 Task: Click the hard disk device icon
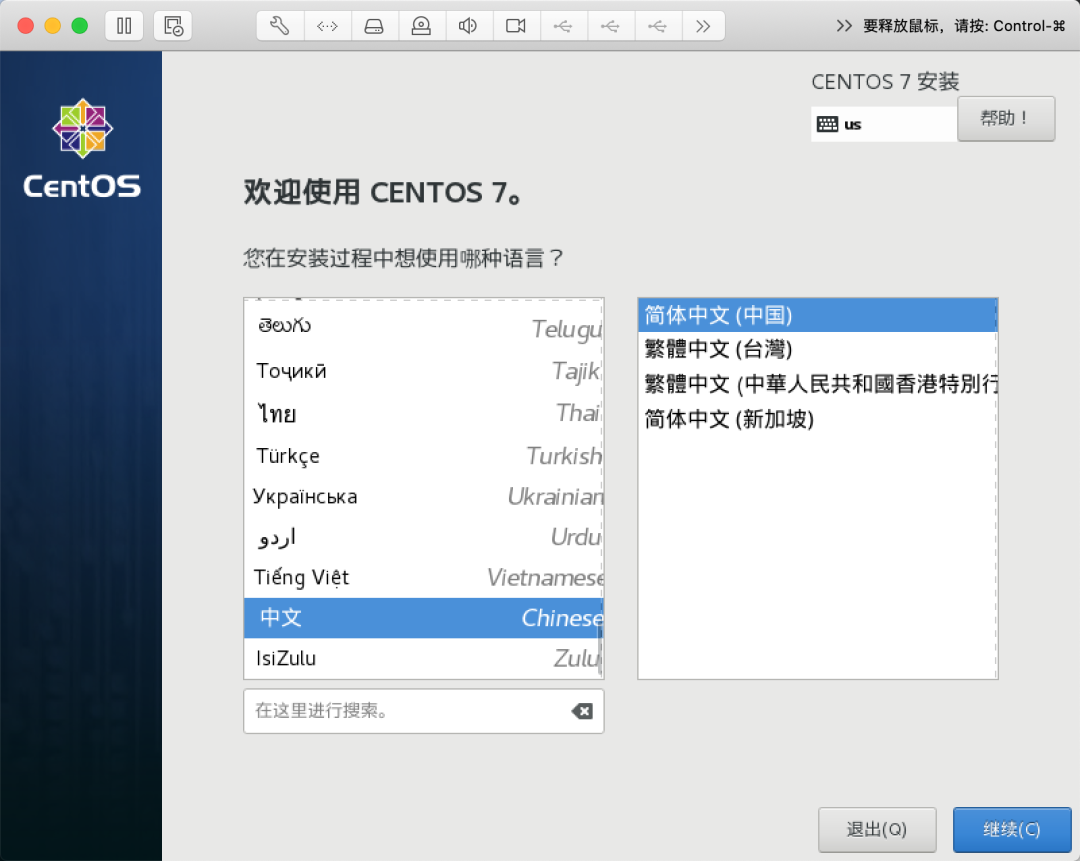[x=374, y=25]
